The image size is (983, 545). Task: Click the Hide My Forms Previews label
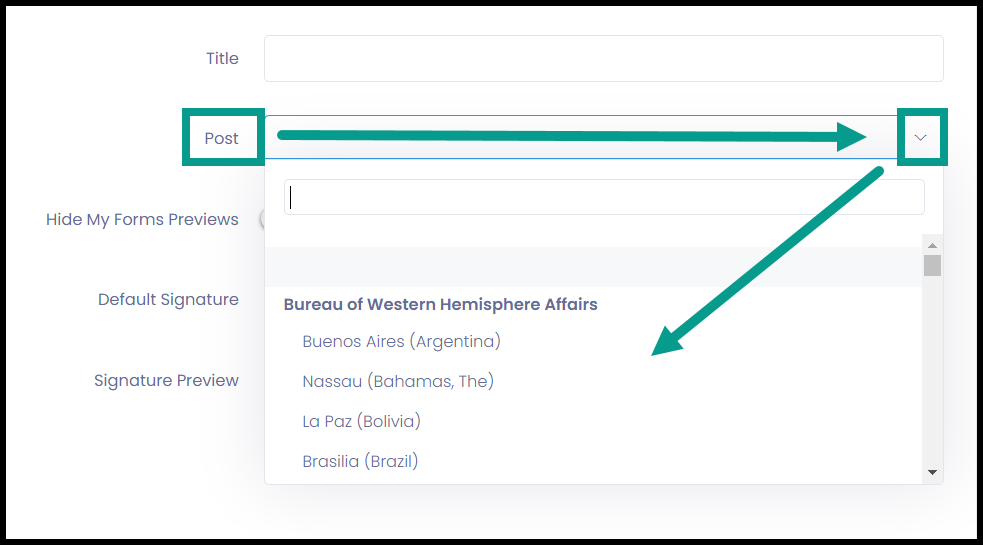pos(142,220)
